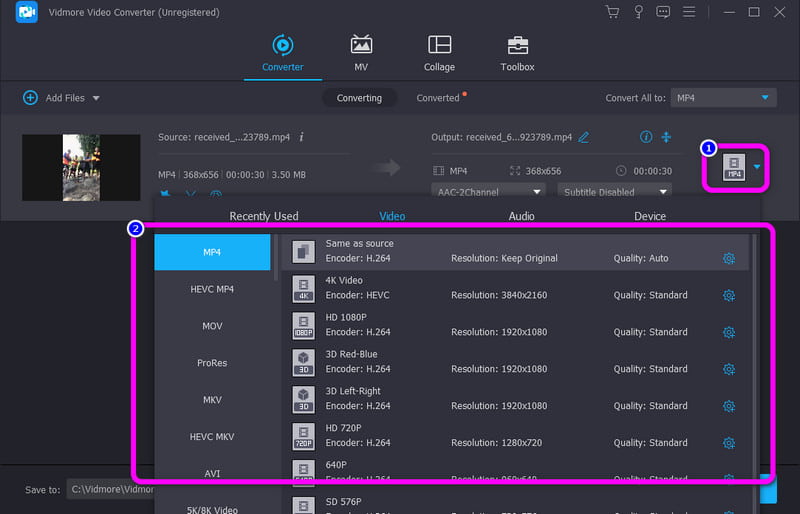Switch to the Audio format tab
This screenshot has width=800, height=514.
521,216
